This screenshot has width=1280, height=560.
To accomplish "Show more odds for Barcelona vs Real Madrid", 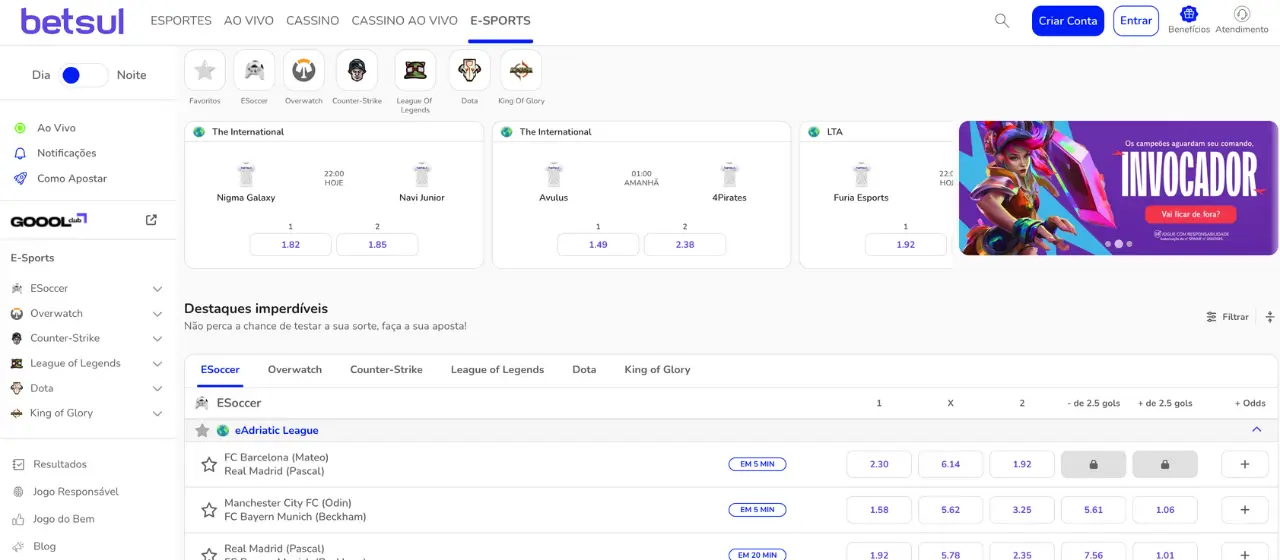I will pos(1245,464).
